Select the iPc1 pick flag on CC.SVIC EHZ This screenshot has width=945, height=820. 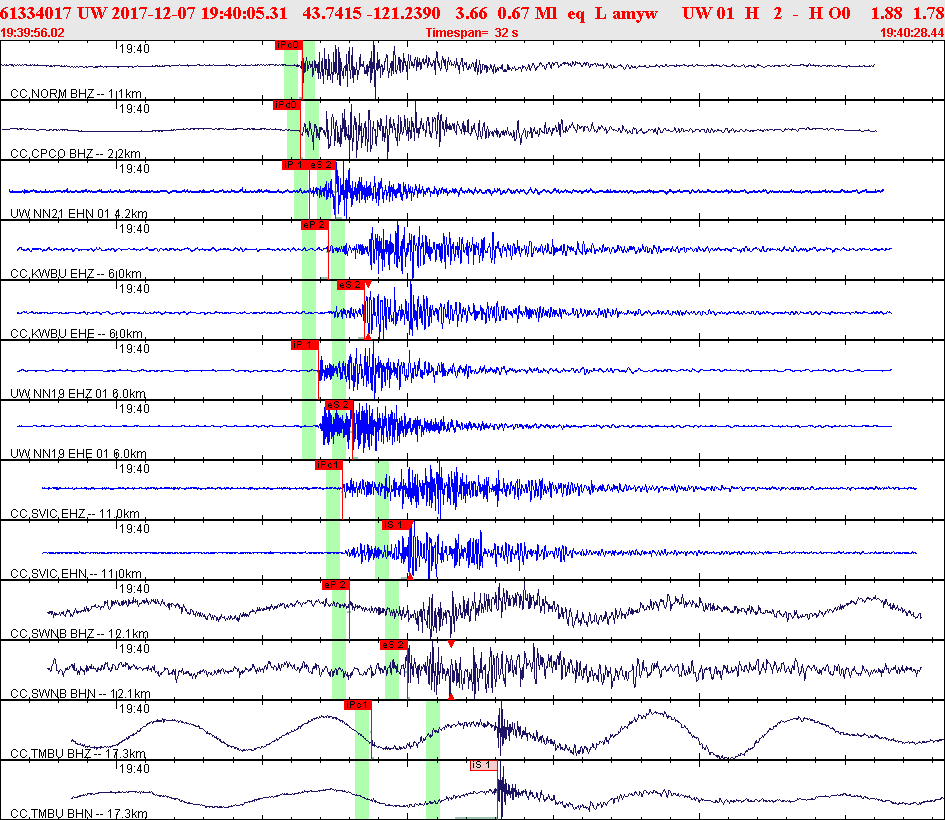tap(328, 465)
